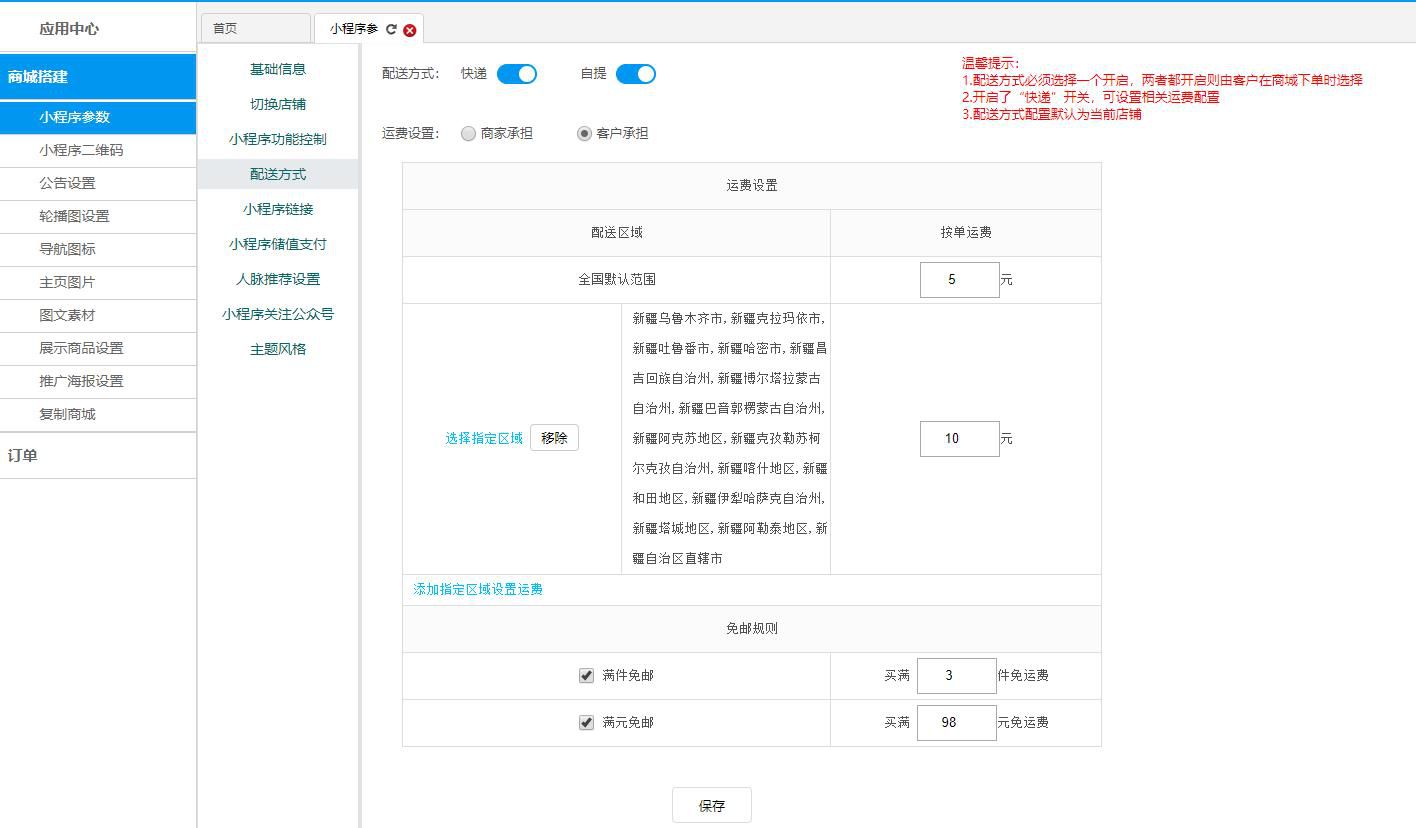Select the 商家承担 radio option

tap(467, 133)
